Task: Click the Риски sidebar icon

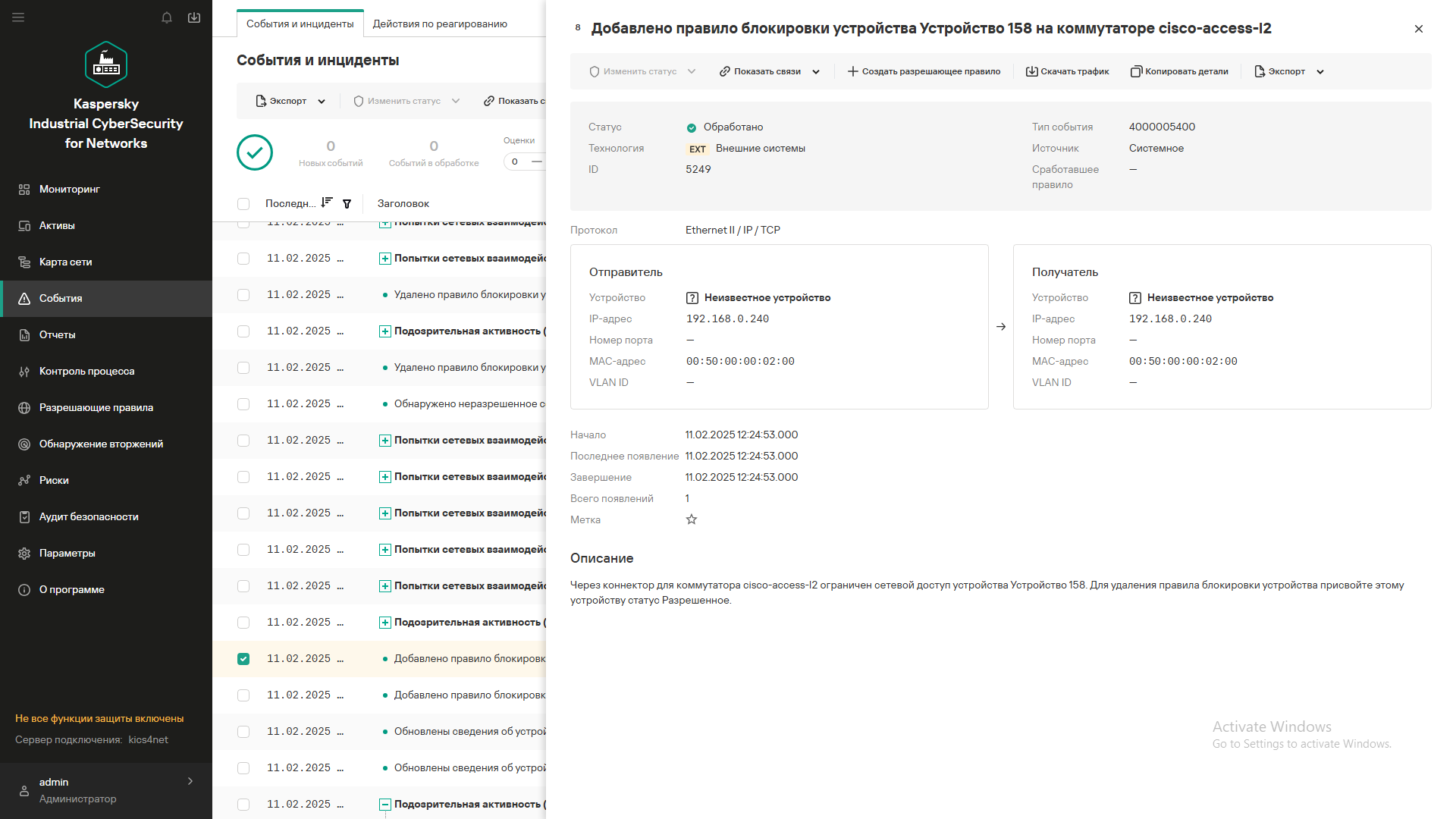Action: [24, 481]
